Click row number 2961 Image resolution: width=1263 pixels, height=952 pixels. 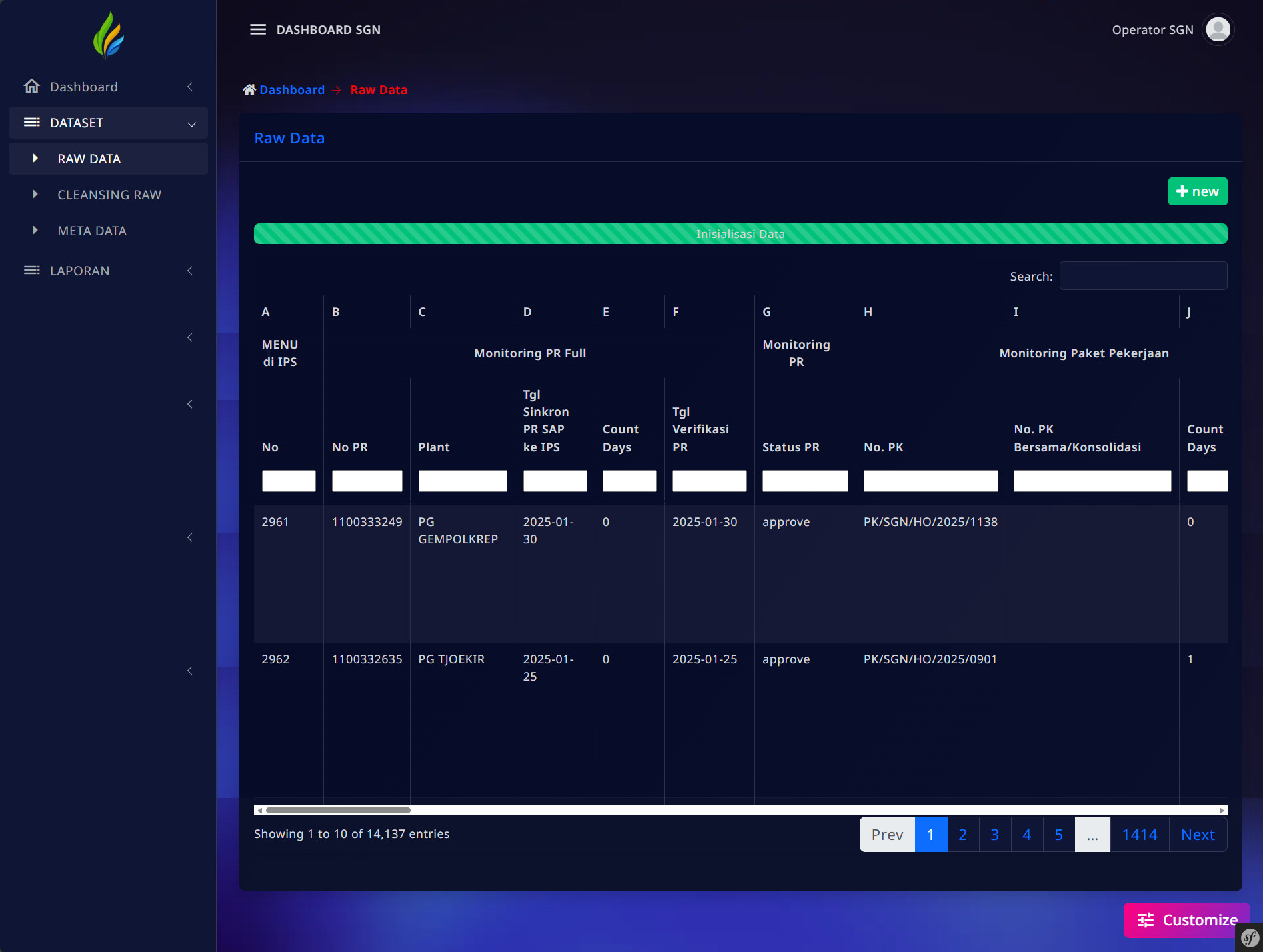click(x=275, y=521)
